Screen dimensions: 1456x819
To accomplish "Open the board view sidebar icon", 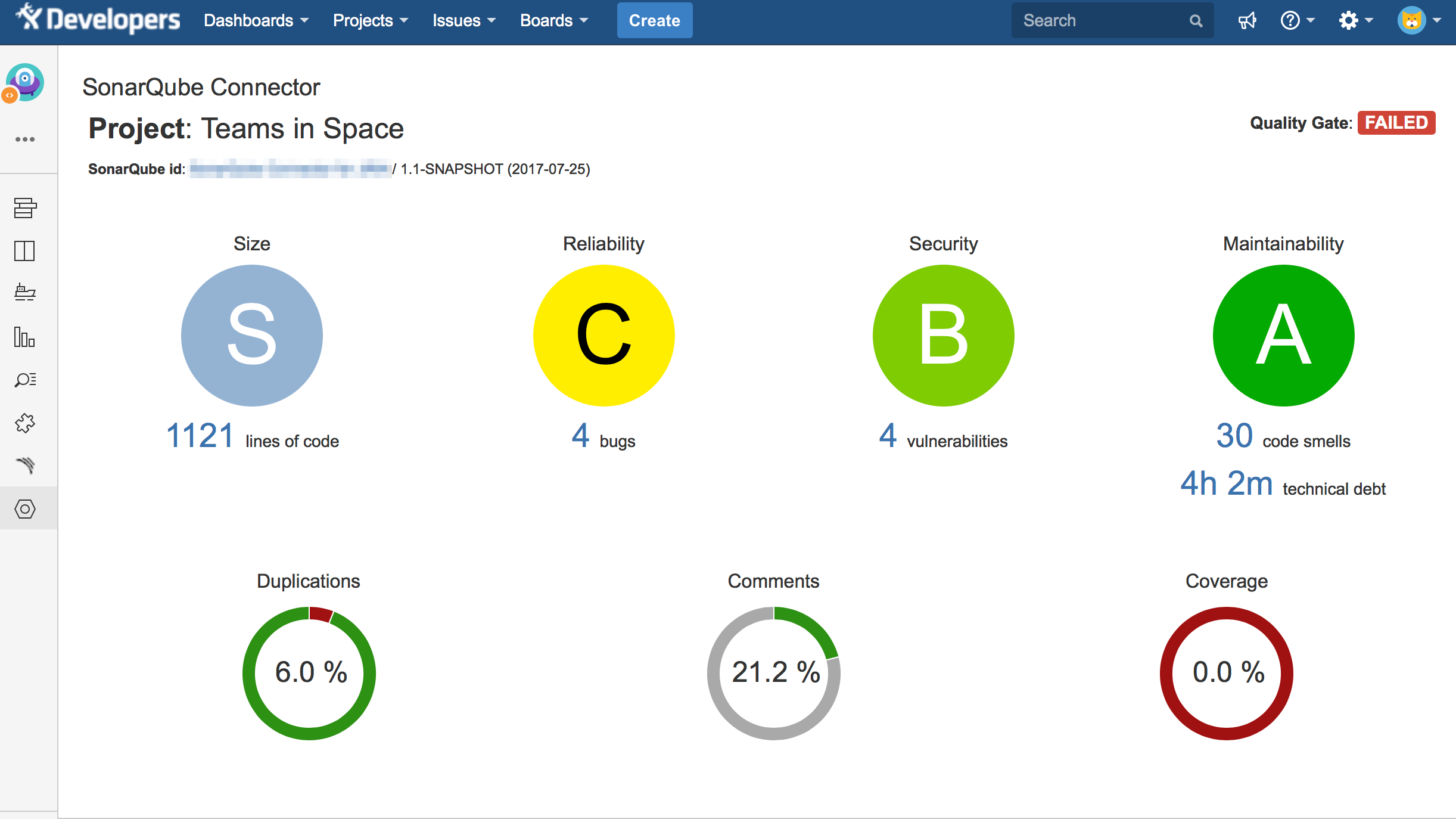I will [25, 251].
